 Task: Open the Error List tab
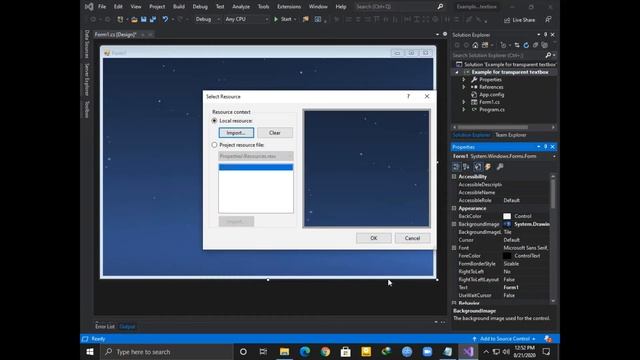click(x=105, y=327)
